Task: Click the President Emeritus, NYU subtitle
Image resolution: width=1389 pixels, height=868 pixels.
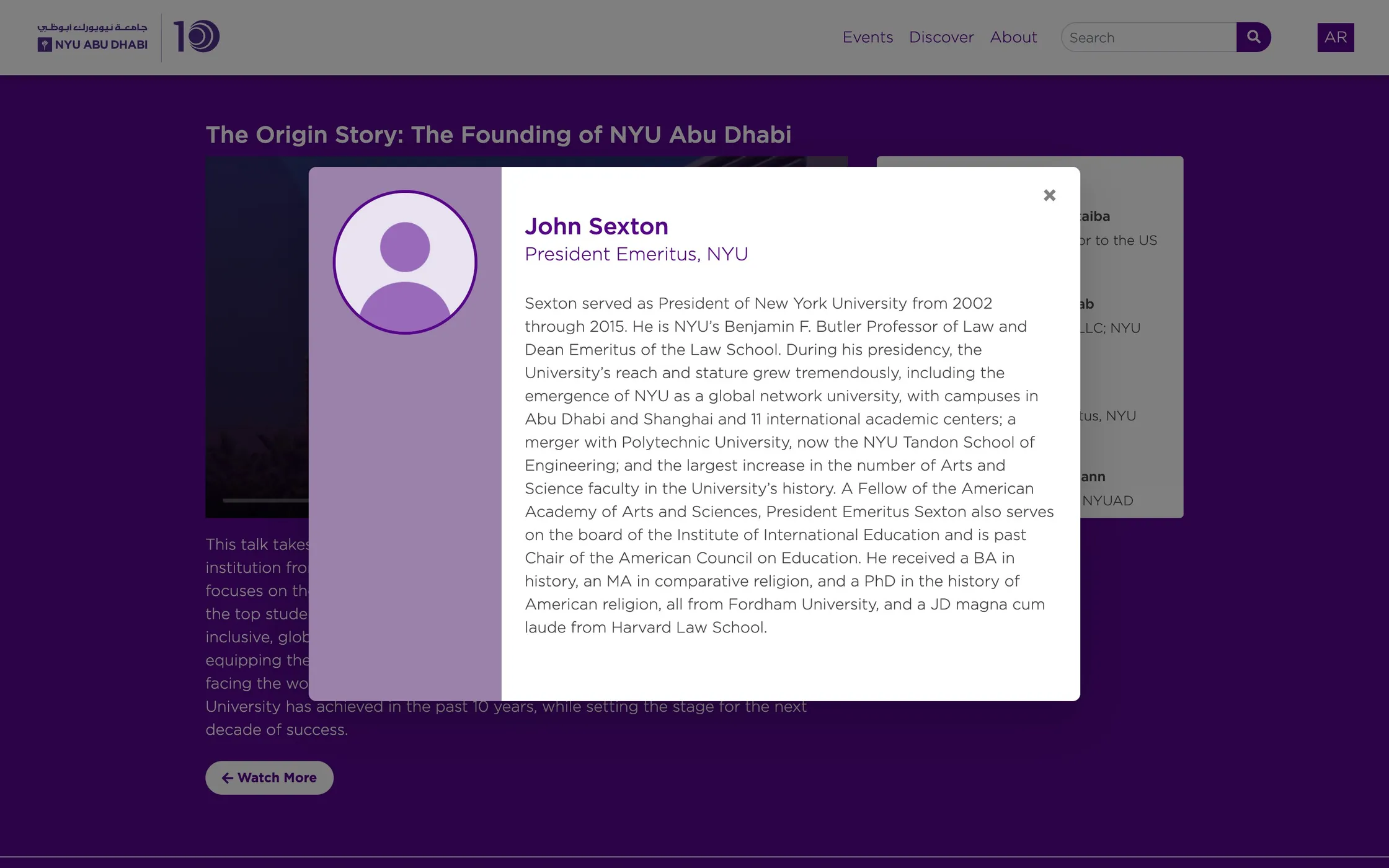Action: pyautogui.click(x=636, y=254)
